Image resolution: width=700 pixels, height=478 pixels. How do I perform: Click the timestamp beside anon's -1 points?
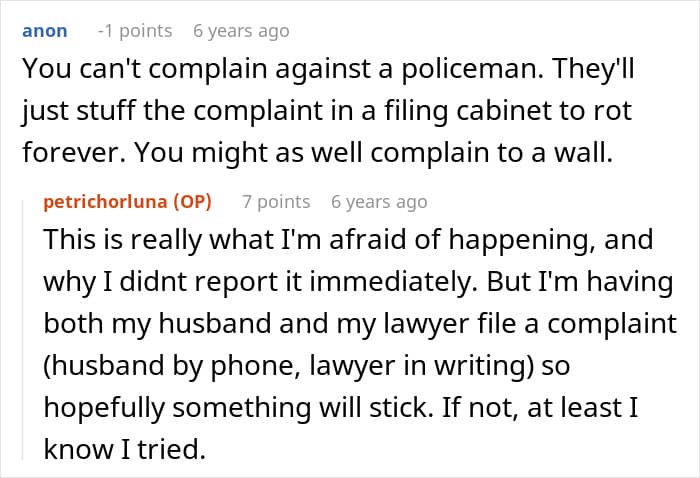pos(241,31)
